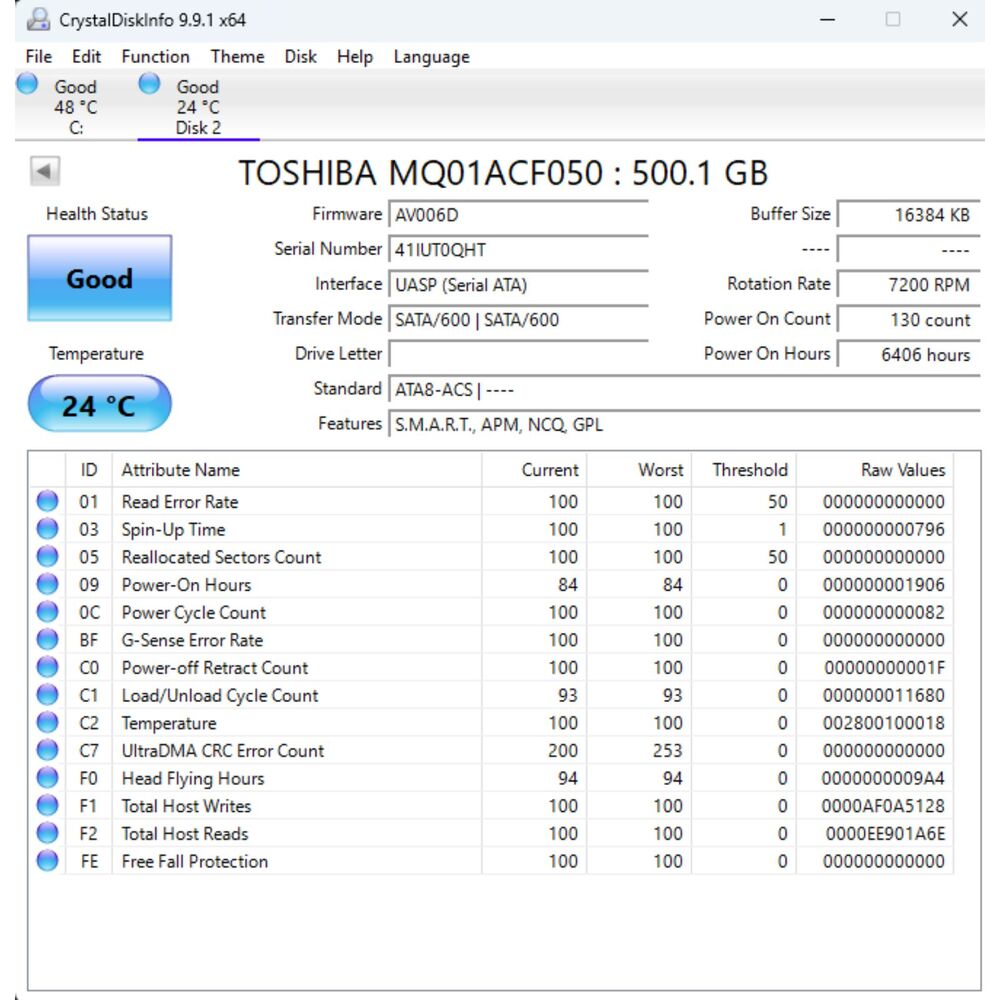Open the Language menu
The width and height of the screenshot is (1000, 1000).
(x=431, y=57)
